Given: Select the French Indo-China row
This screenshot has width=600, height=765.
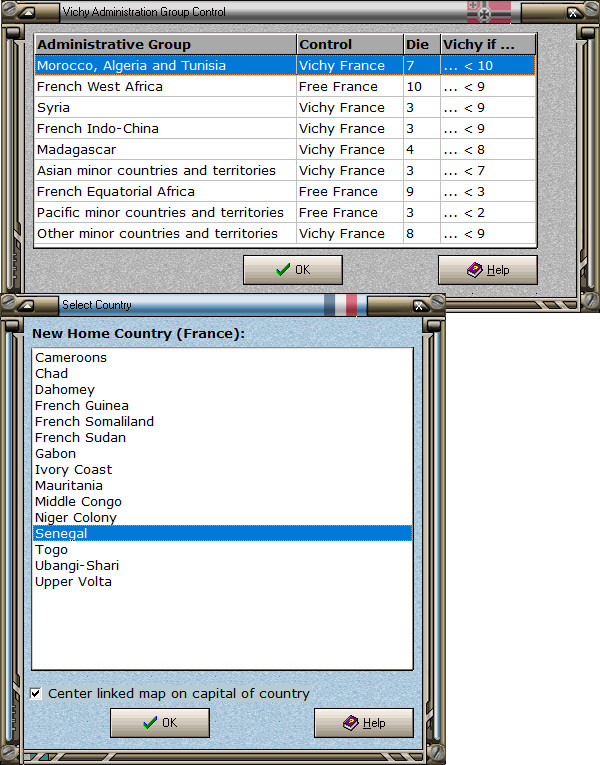Looking at the screenshot, I should point(285,128).
